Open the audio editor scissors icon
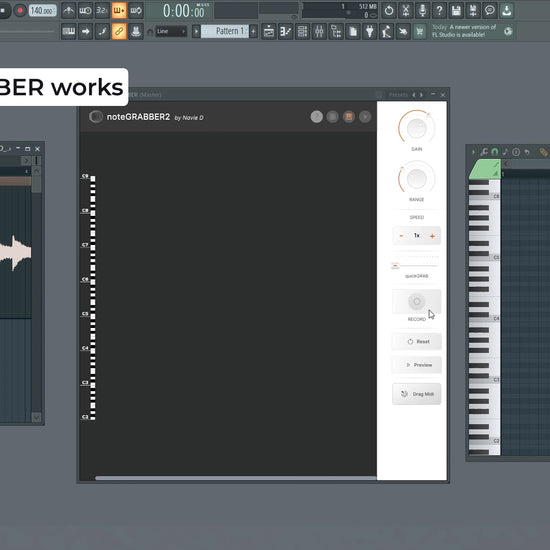The image size is (550, 550). (x=406, y=11)
